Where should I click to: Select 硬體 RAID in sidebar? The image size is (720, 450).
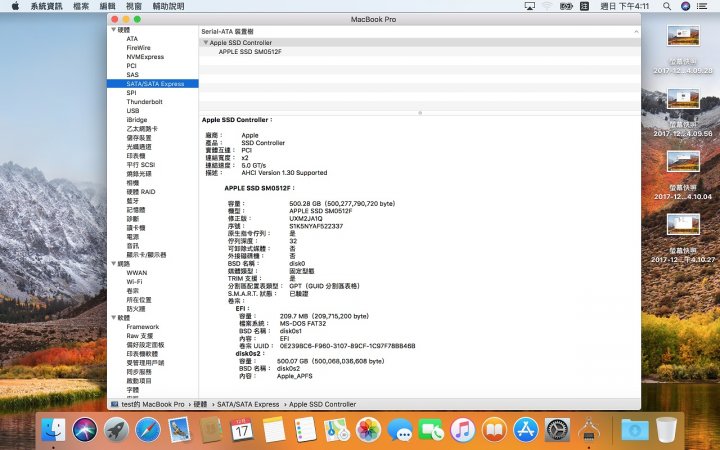pyautogui.click(x=141, y=192)
